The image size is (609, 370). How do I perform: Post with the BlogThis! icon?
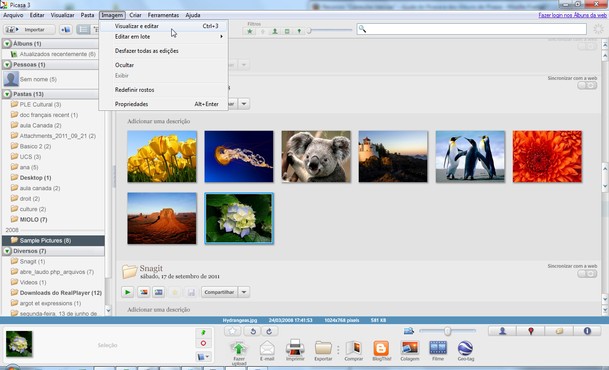(x=381, y=348)
